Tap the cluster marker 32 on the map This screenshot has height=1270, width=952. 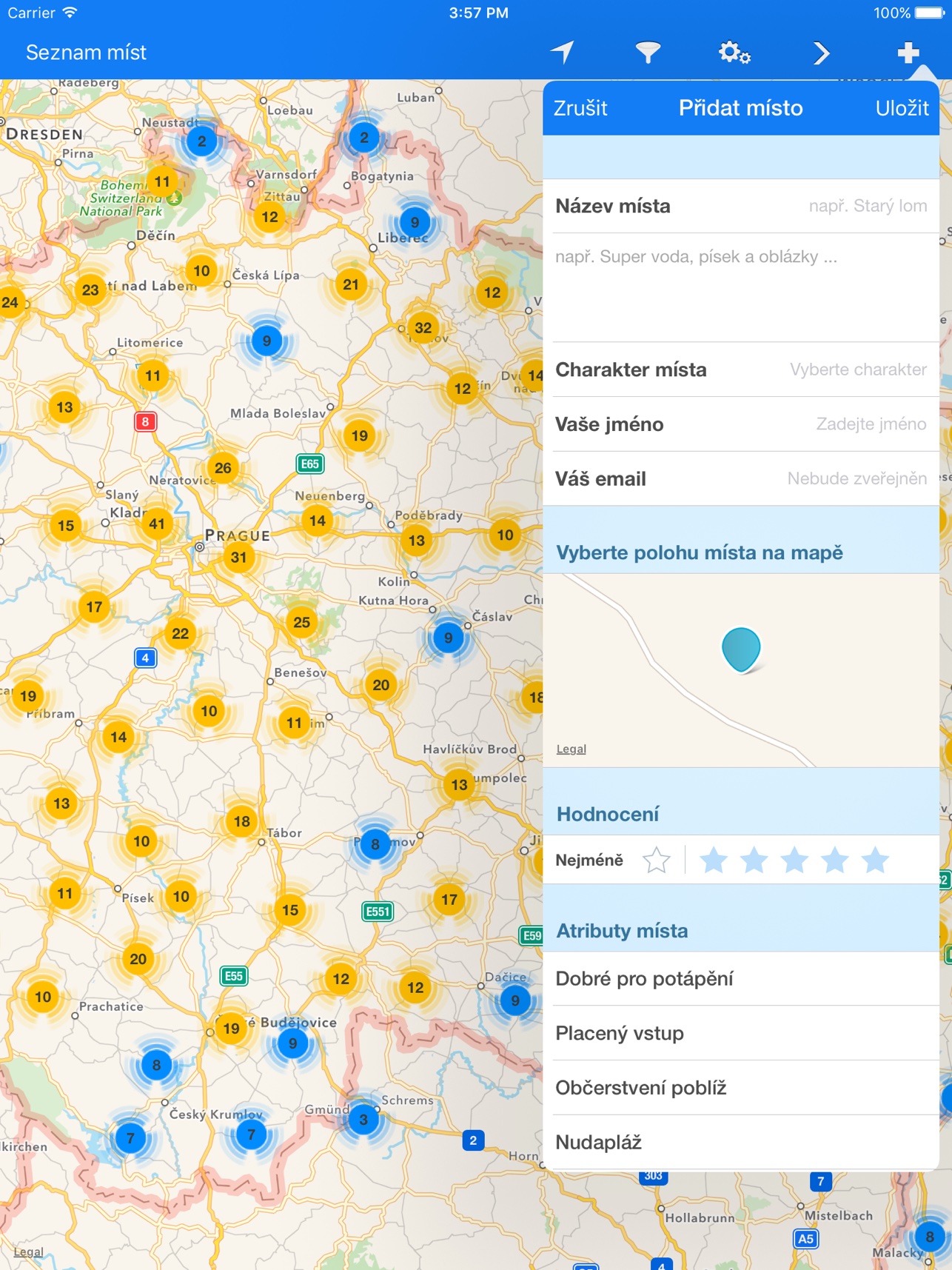coord(423,328)
